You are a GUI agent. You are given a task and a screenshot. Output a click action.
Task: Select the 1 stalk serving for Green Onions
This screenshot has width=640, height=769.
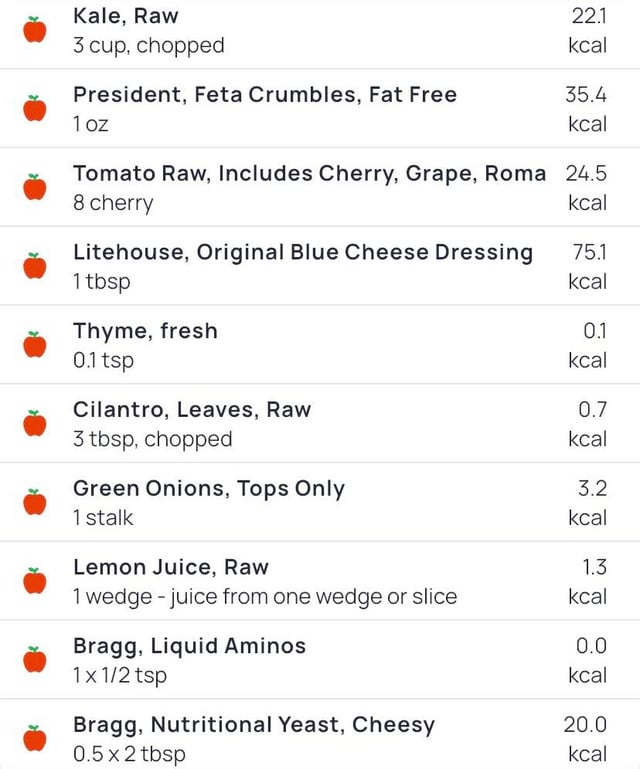point(103,518)
